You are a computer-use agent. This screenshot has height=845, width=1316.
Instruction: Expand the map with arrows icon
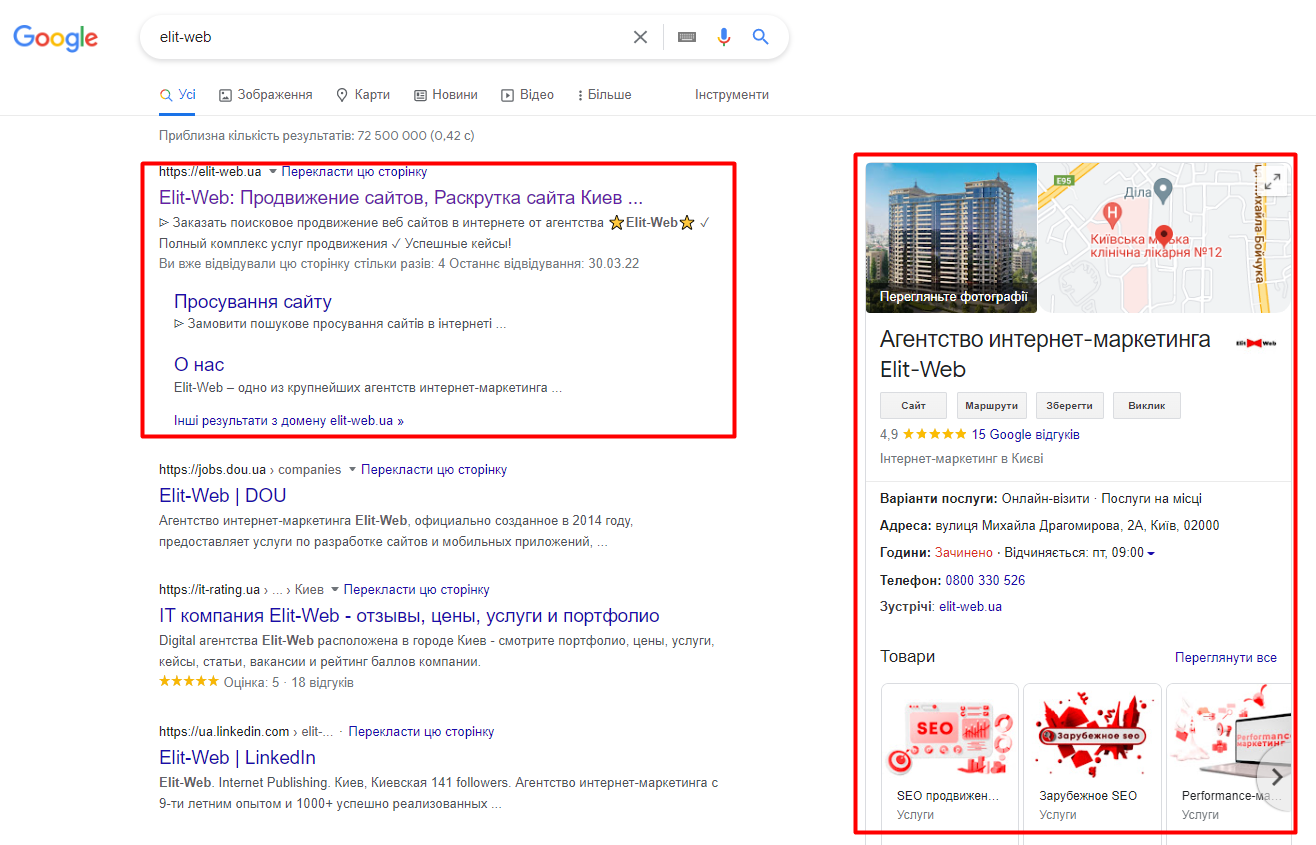1272,181
